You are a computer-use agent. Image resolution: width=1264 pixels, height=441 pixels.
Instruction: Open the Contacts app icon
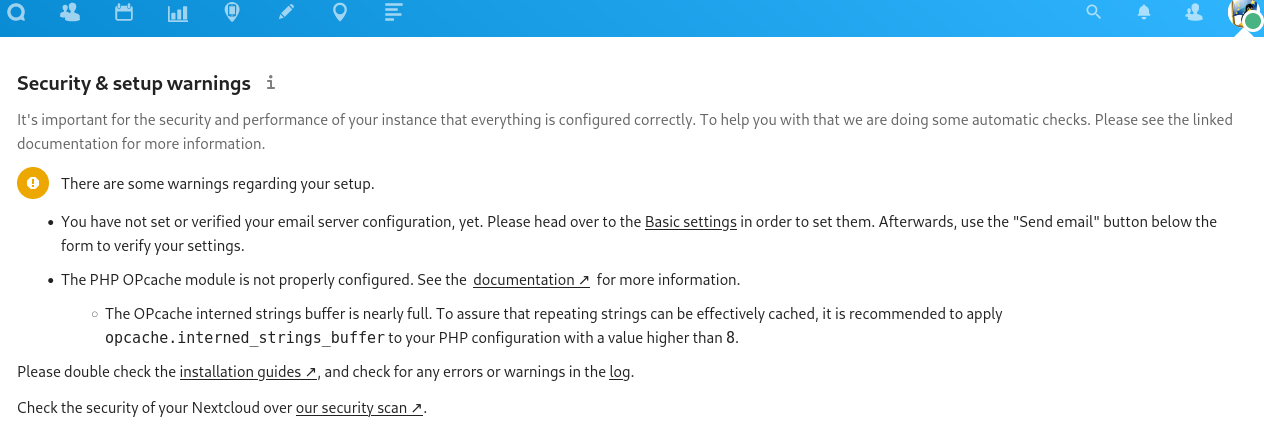(x=70, y=13)
